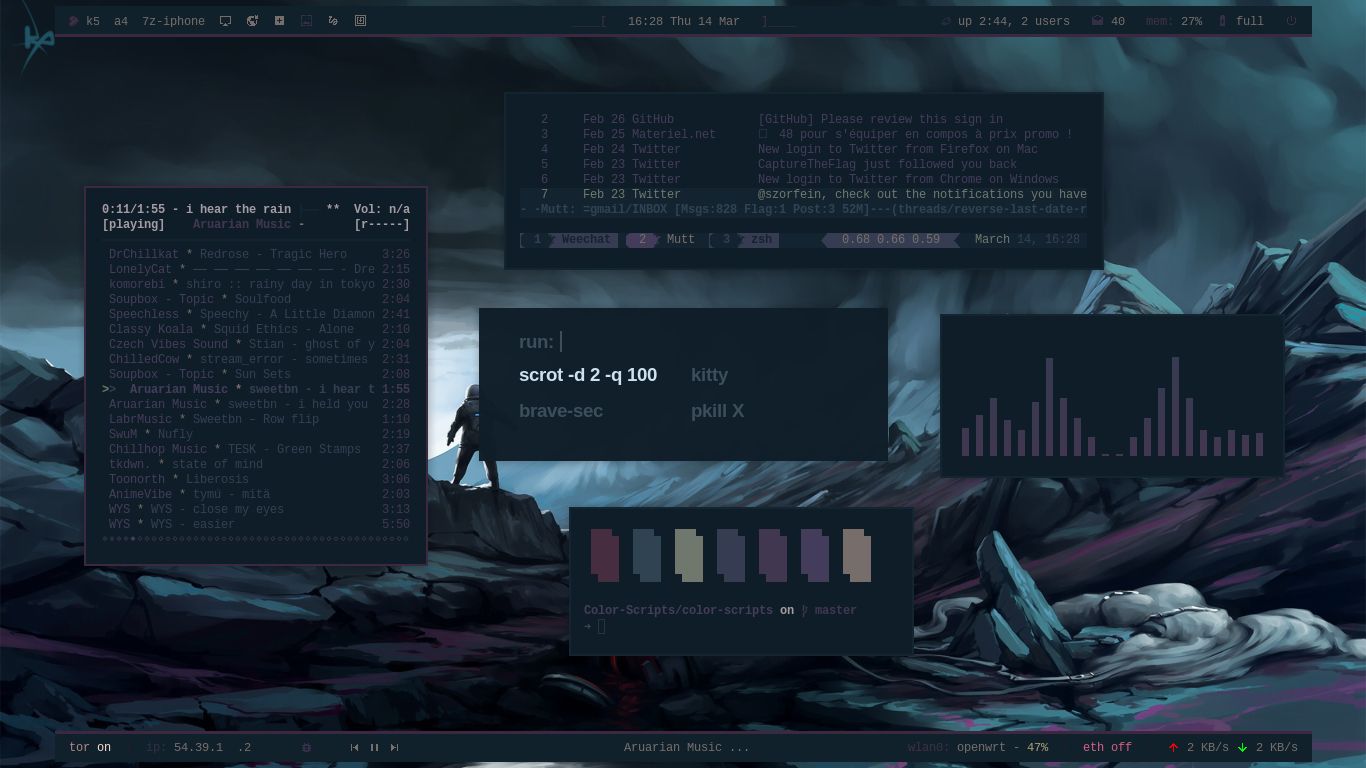Click the battery icon in the top bar

1222,21
